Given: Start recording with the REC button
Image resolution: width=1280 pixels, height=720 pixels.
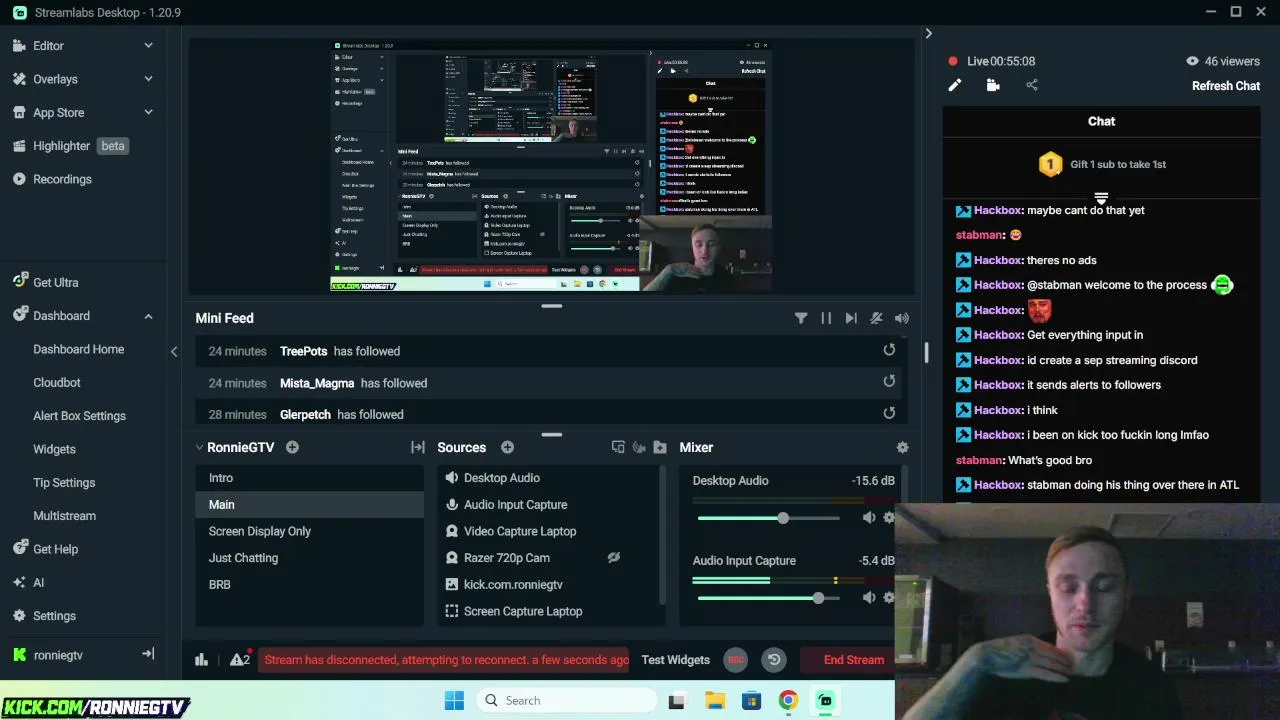Looking at the screenshot, I should (x=736, y=660).
